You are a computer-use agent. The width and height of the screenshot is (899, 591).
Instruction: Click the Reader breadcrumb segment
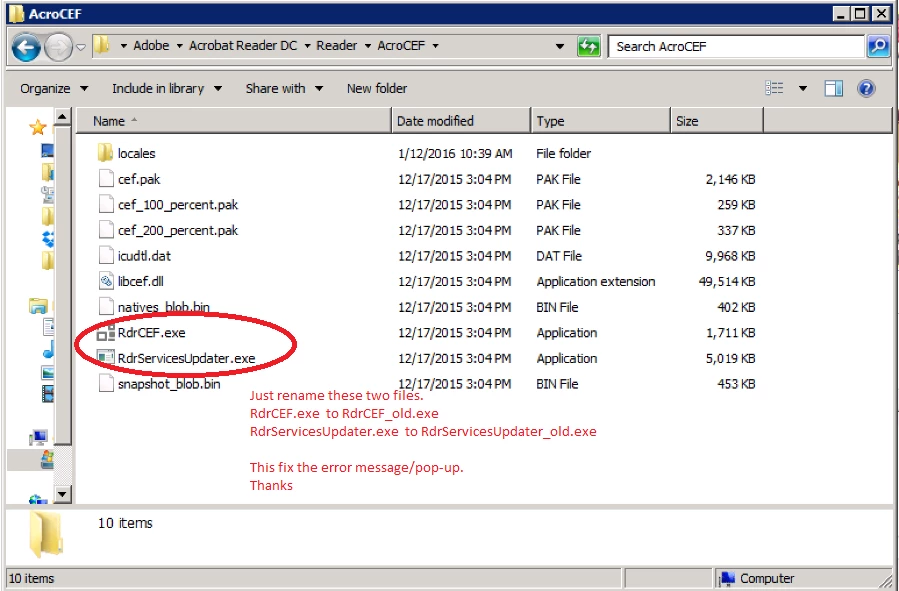coord(337,46)
